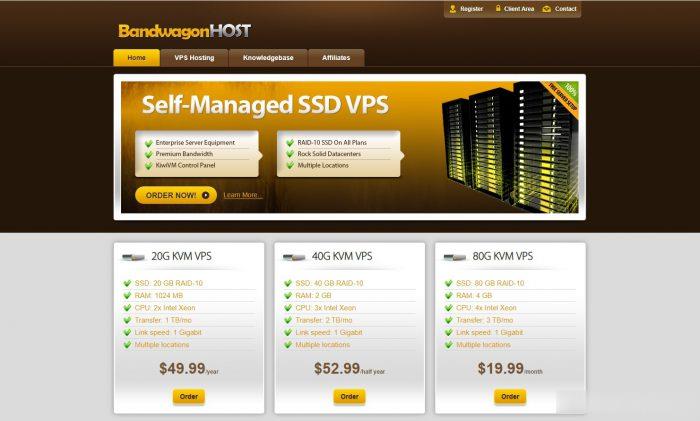
Task: Click checkmark next to Enterprise Server Equipment
Action: click(149, 143)
